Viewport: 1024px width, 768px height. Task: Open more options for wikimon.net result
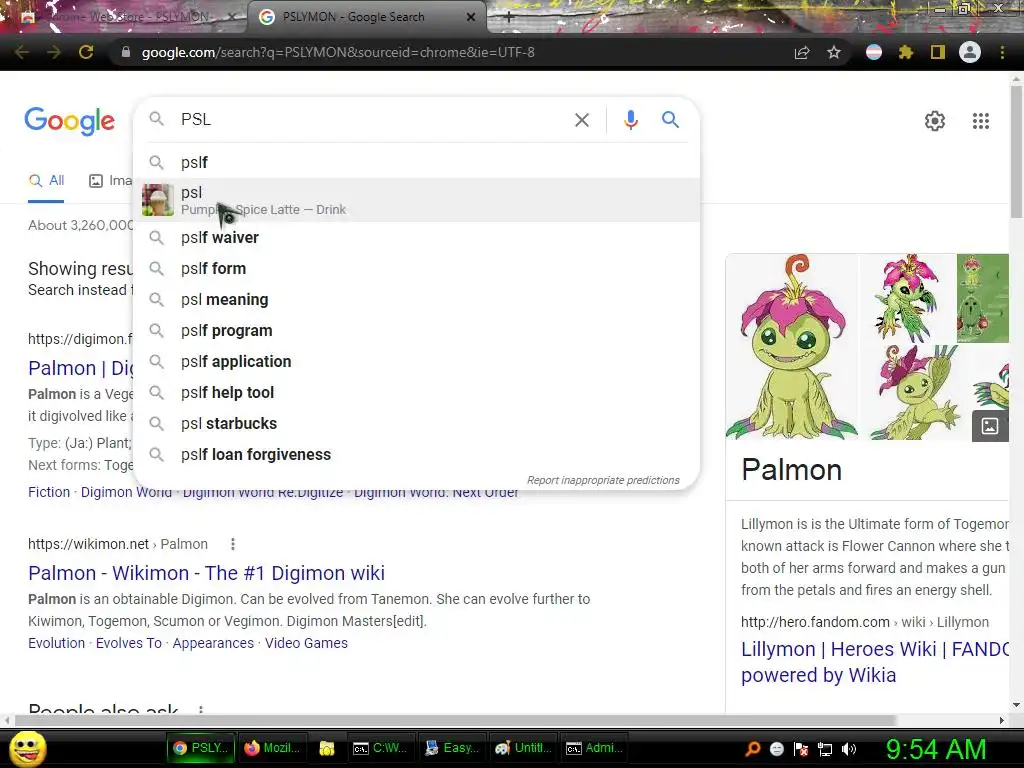[x=232, y=544]
